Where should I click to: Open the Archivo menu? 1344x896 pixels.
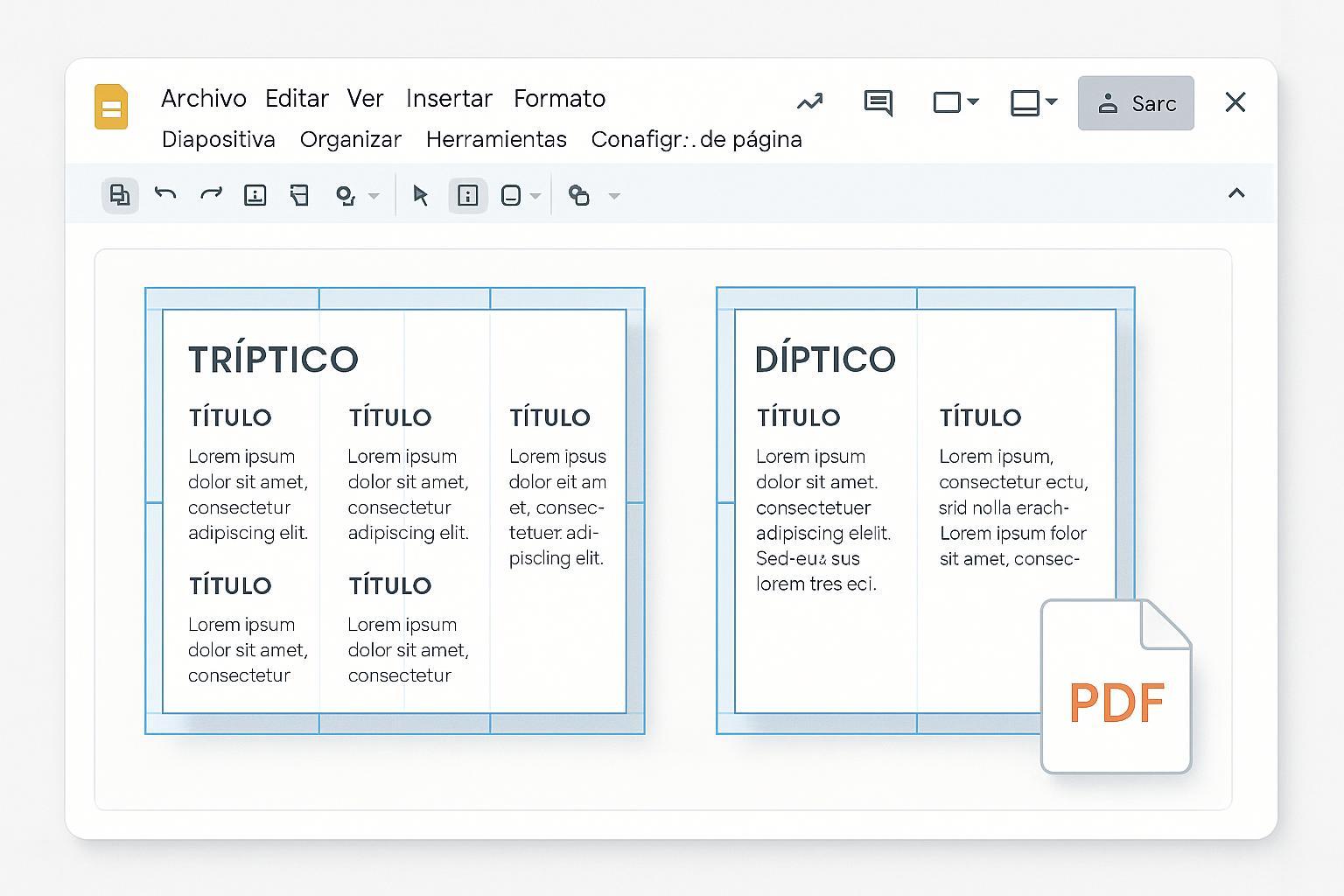click(203, 98)
